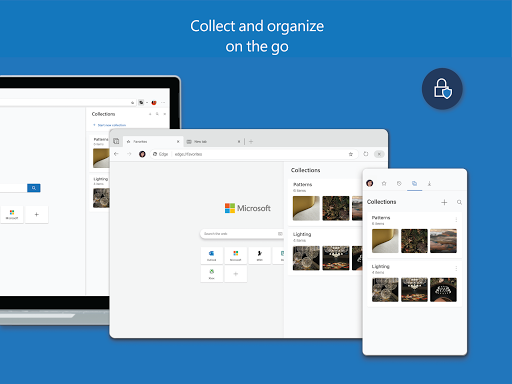Click the back arrow in tablet browser
Screen dimensions: 512x384
click(x=116, y=154)
